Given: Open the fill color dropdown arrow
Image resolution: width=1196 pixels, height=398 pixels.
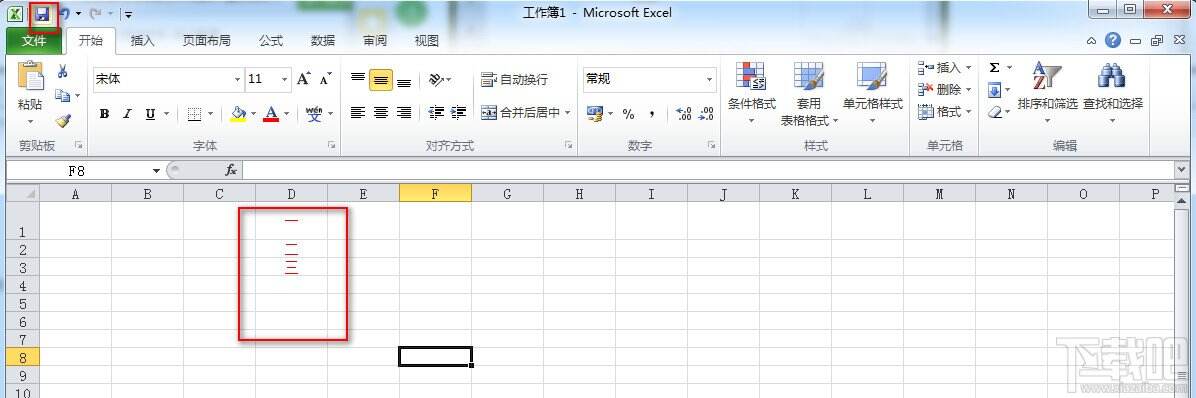Looking at the screenshot, I should [253, 114].
